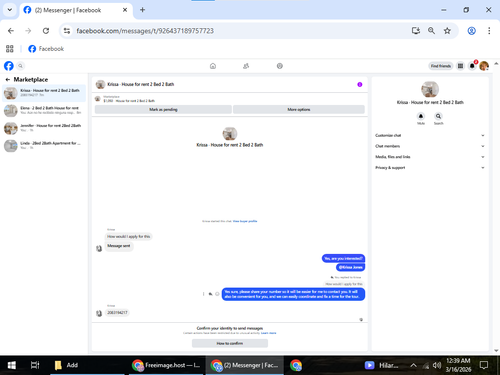This screenshot has height=375, width=500.
Task: Open the Elena 2 Bed 2 Bath conversation
Action: tap(44, 110)
